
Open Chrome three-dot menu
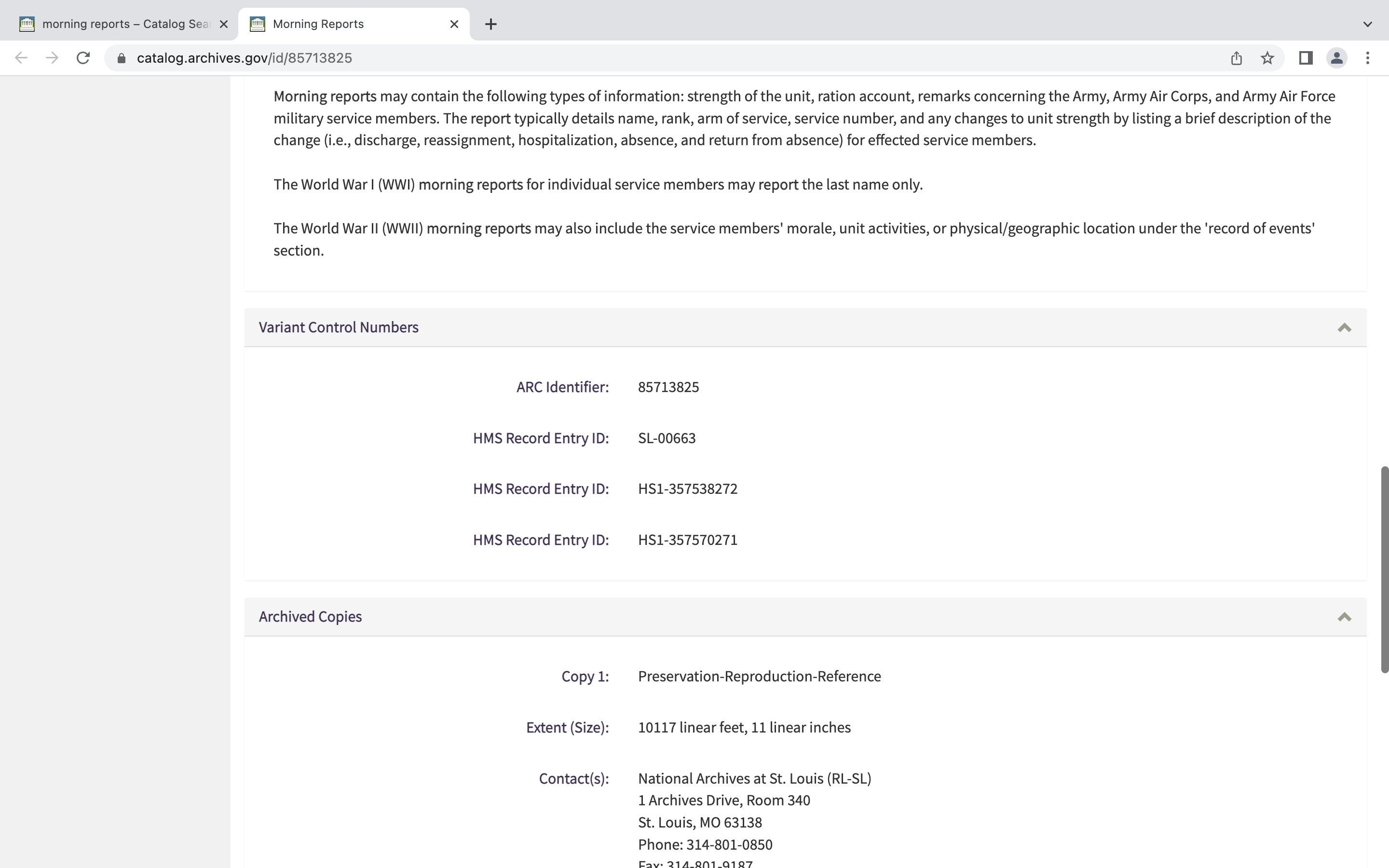tap(1367, 58)
